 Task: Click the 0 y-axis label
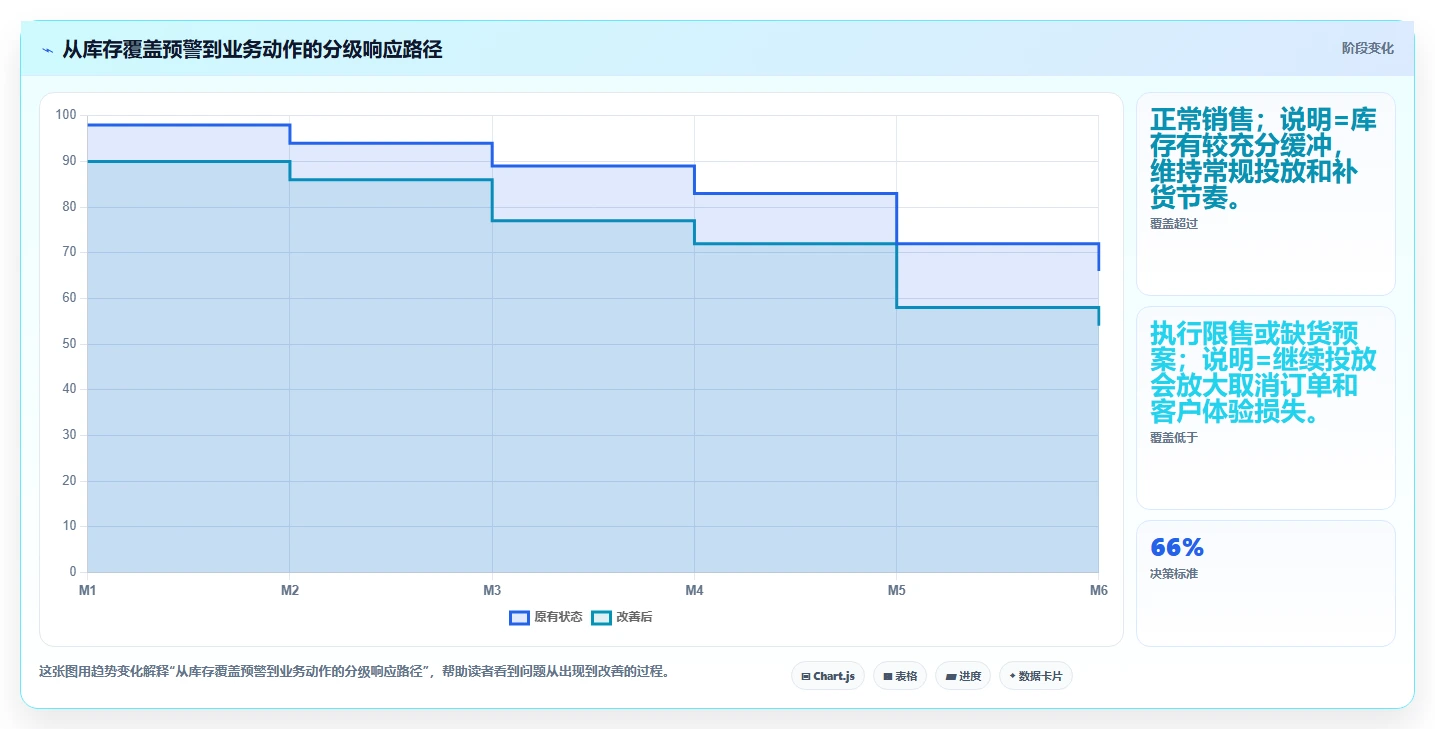[x=73, y=572]
